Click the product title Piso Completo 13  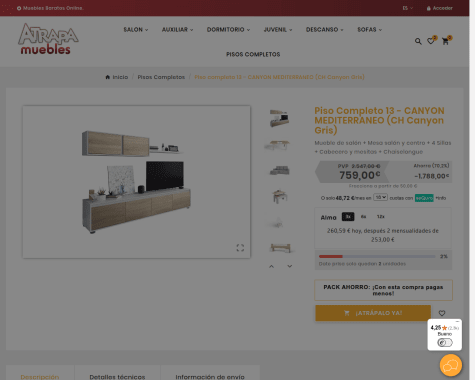pyautogui.click(x=379, y=120)
